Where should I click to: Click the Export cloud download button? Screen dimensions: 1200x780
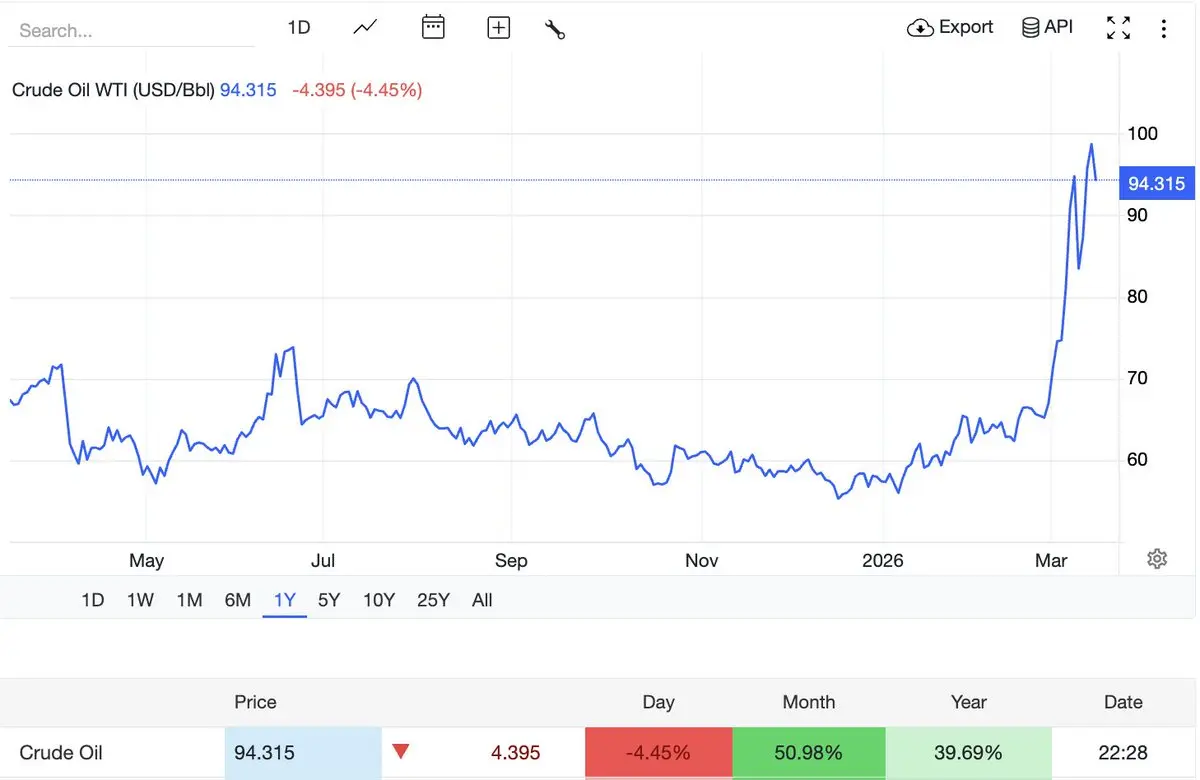point(950,27)
